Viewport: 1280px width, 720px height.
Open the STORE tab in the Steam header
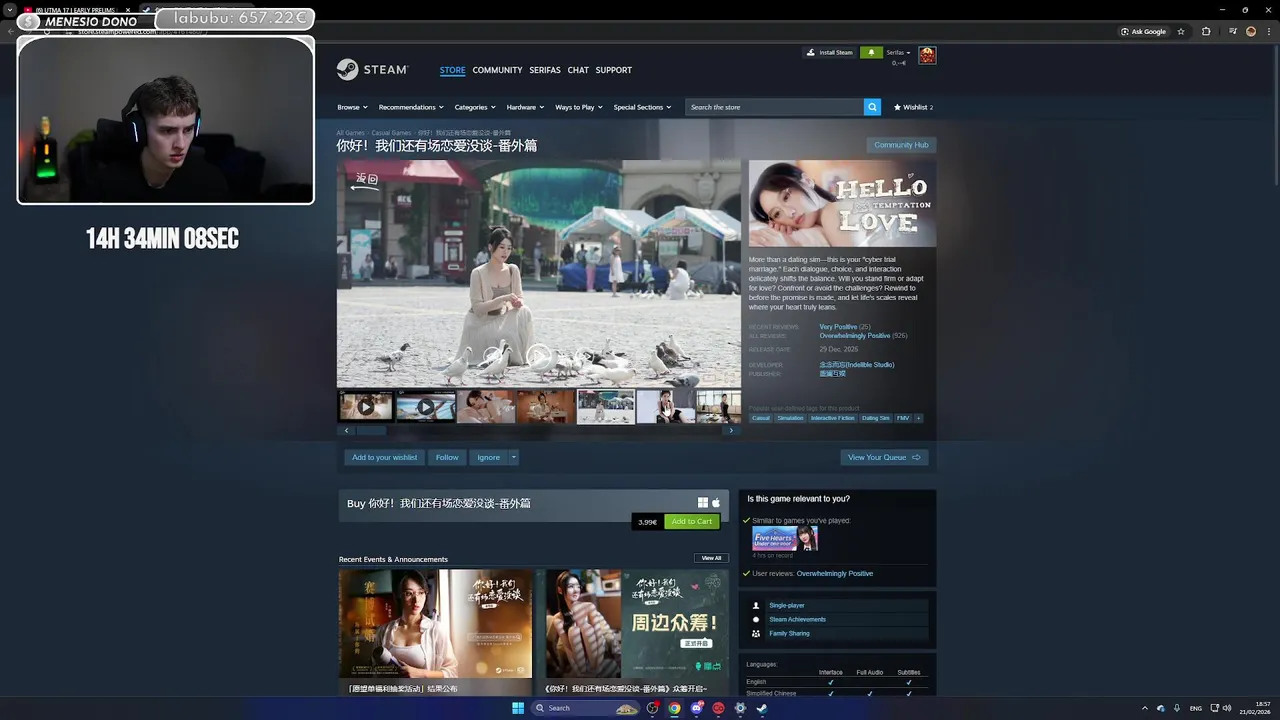(x=452, y=70)
